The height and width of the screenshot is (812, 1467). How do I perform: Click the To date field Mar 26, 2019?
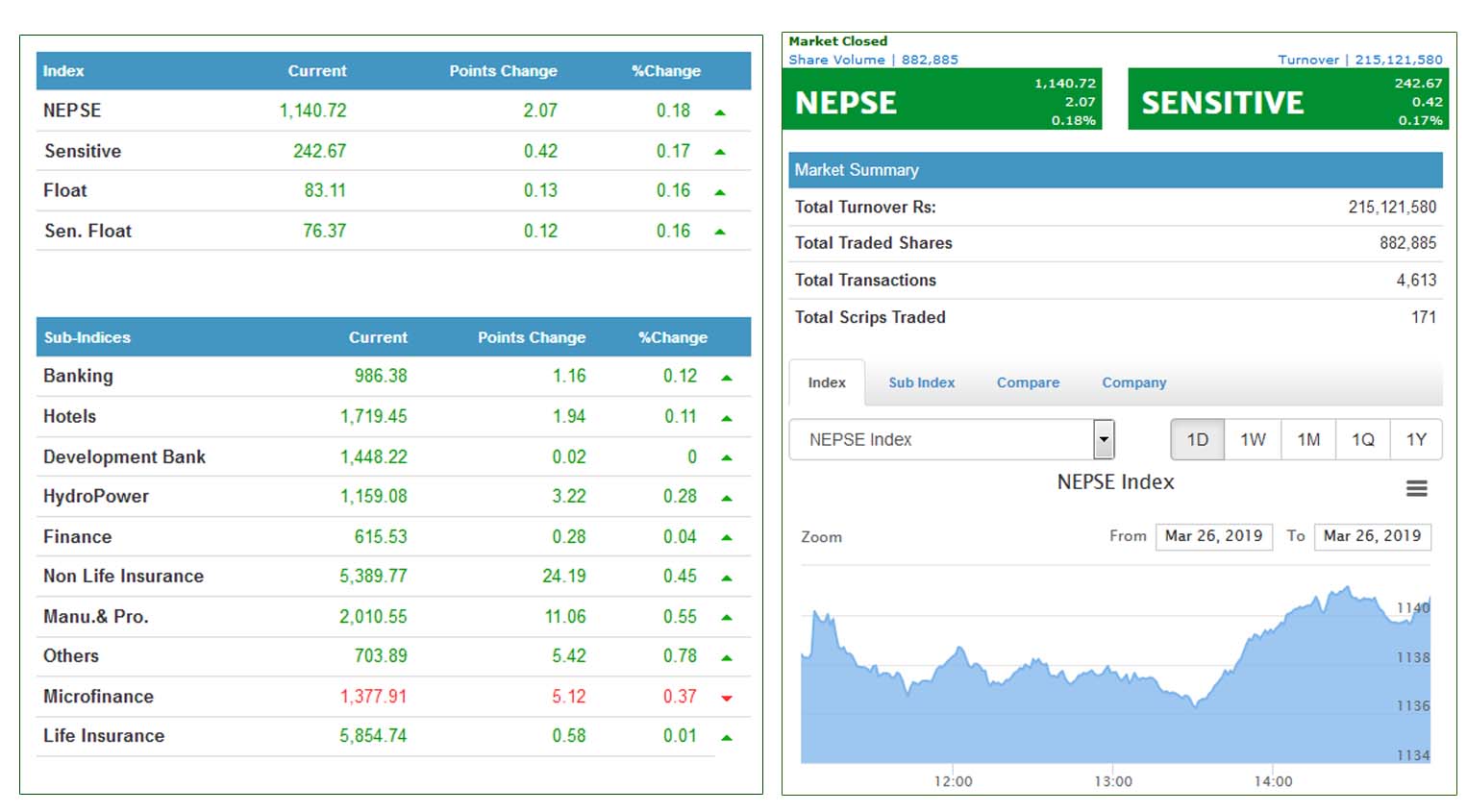pyautogui.click(x=1372, y=536)
